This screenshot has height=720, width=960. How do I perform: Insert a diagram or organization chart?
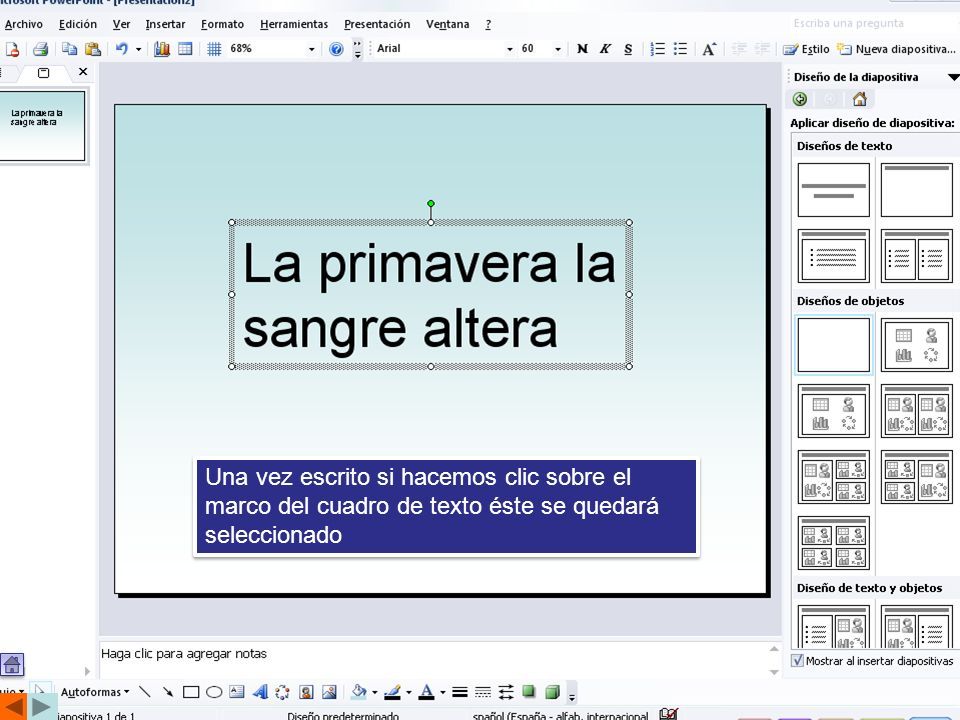tap(282, 692)
